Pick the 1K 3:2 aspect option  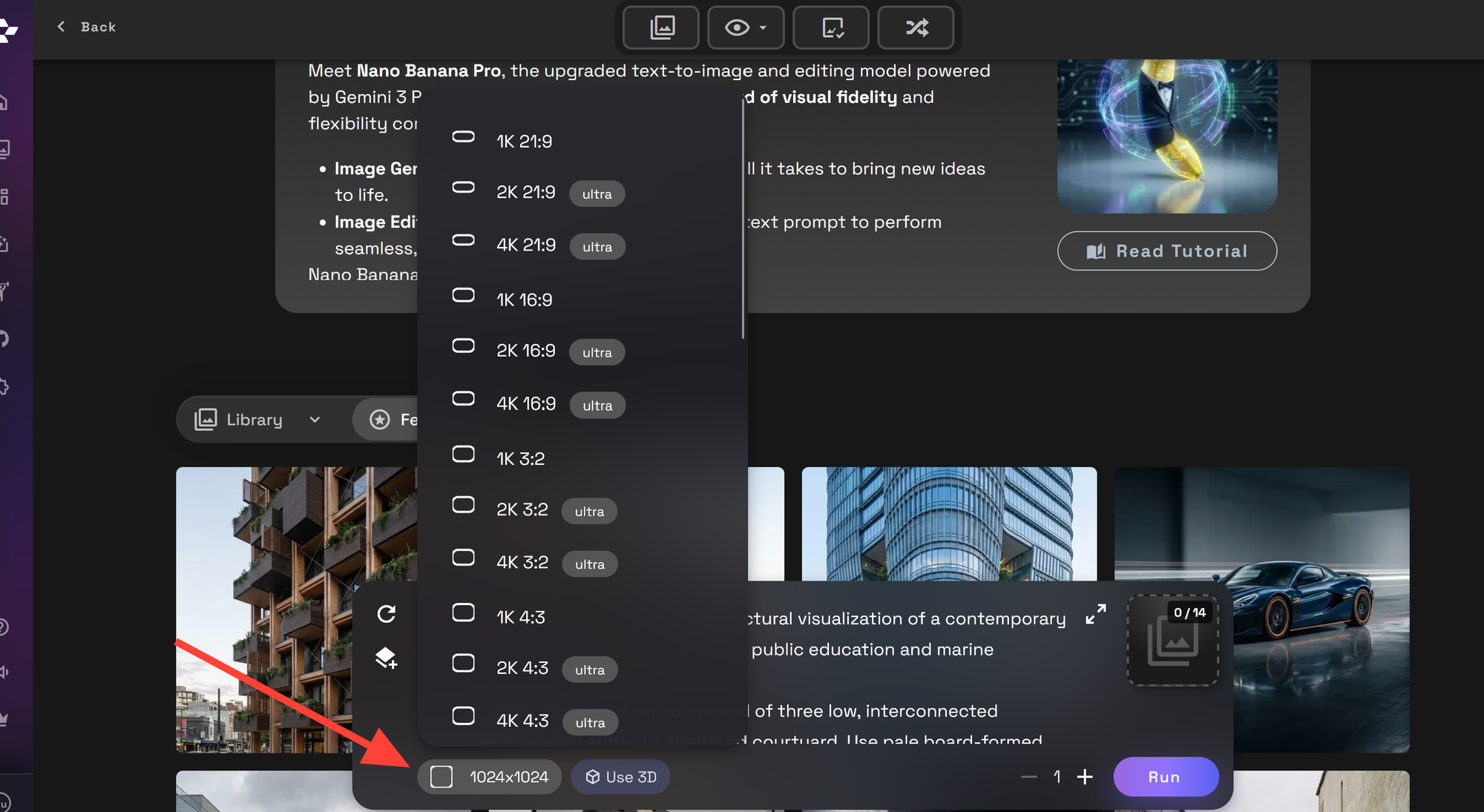(582, 458)
